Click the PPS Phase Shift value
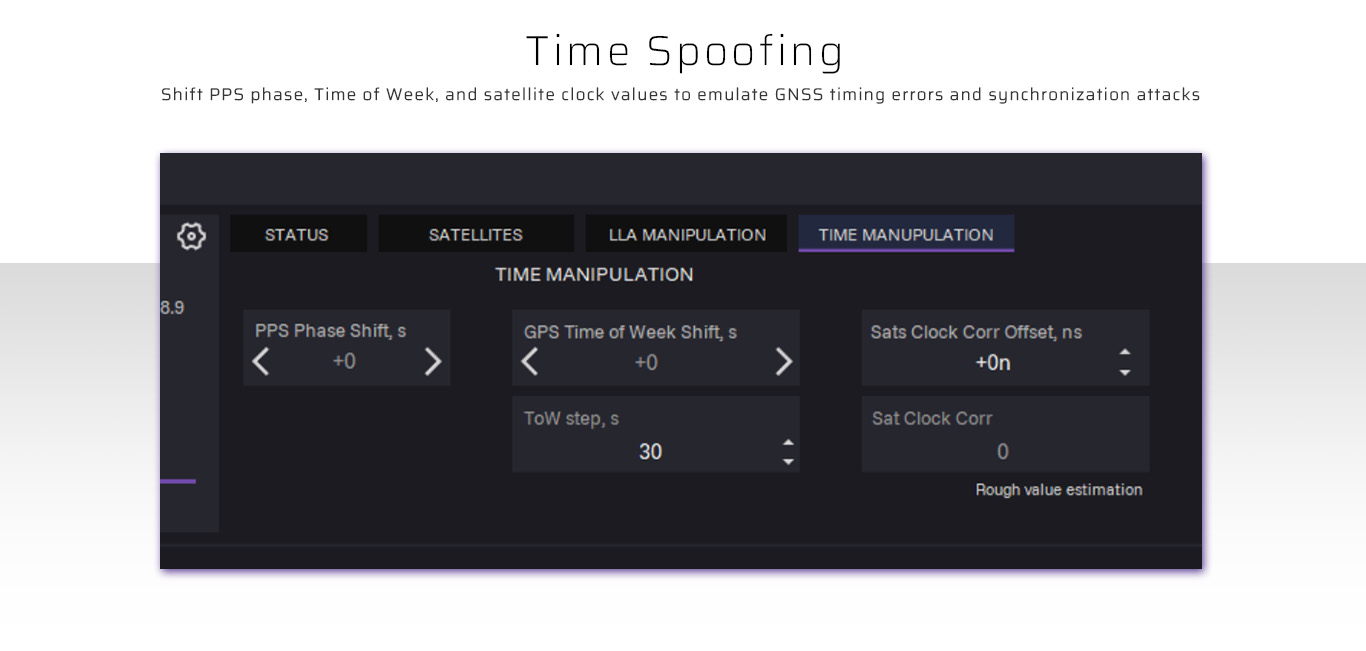 pos(344,361)
